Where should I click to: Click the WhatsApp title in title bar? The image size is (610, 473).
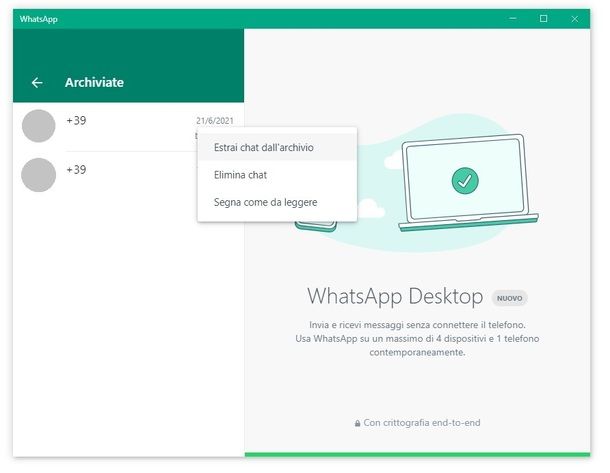[x=39, y=19]
